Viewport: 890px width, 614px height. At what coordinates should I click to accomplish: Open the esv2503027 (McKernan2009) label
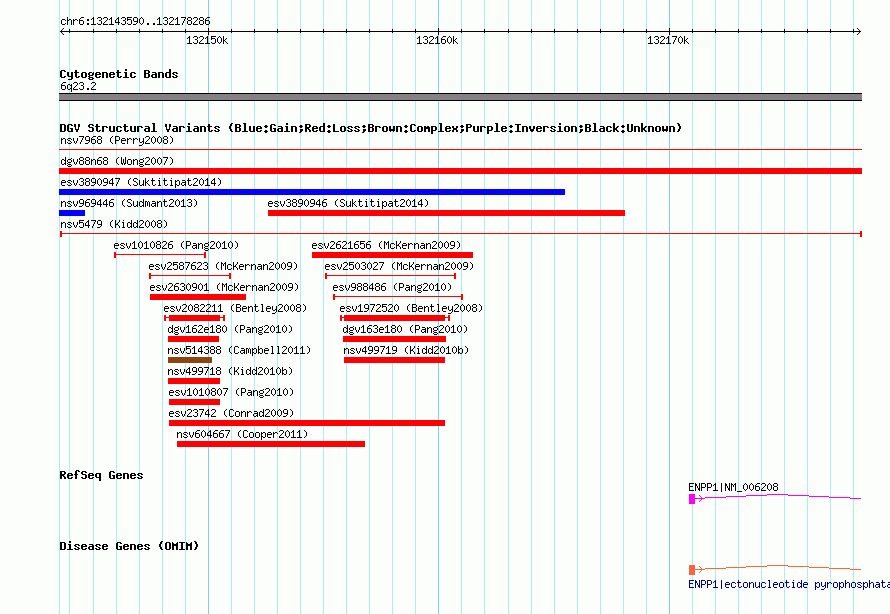(x=399, y=266)
